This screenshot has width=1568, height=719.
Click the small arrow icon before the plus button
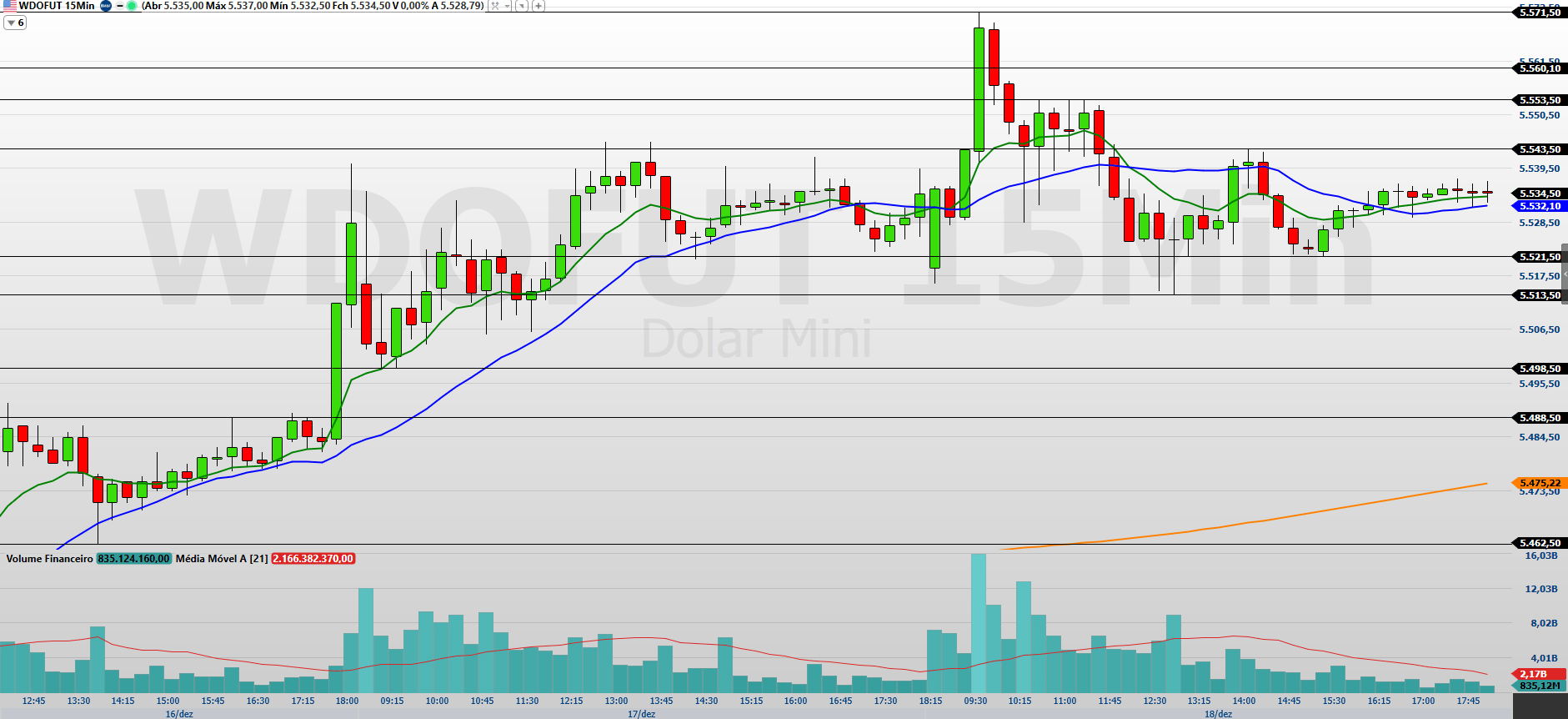point(522,6)
